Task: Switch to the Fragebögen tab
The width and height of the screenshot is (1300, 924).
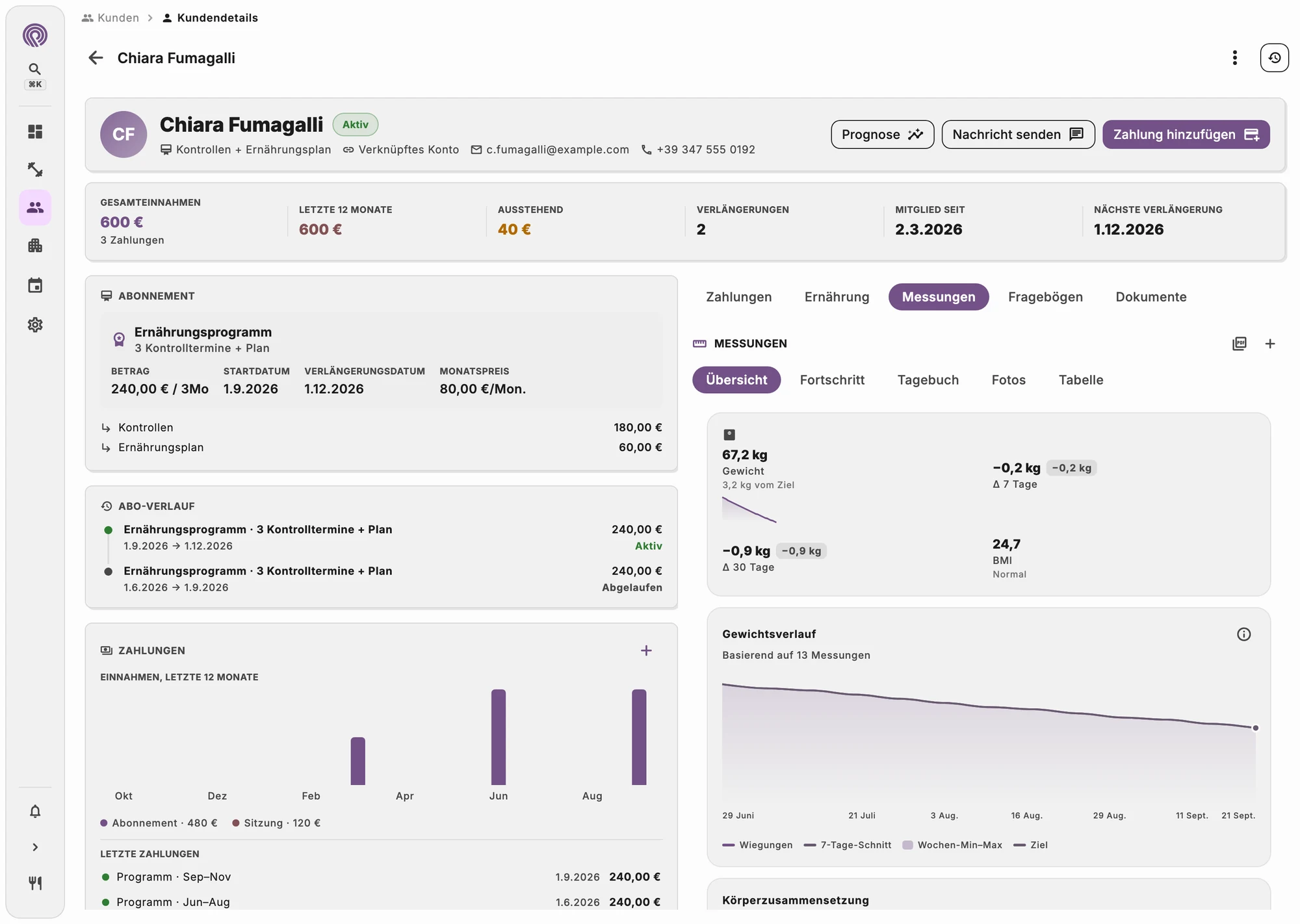Action: (x=1045, y=297)
